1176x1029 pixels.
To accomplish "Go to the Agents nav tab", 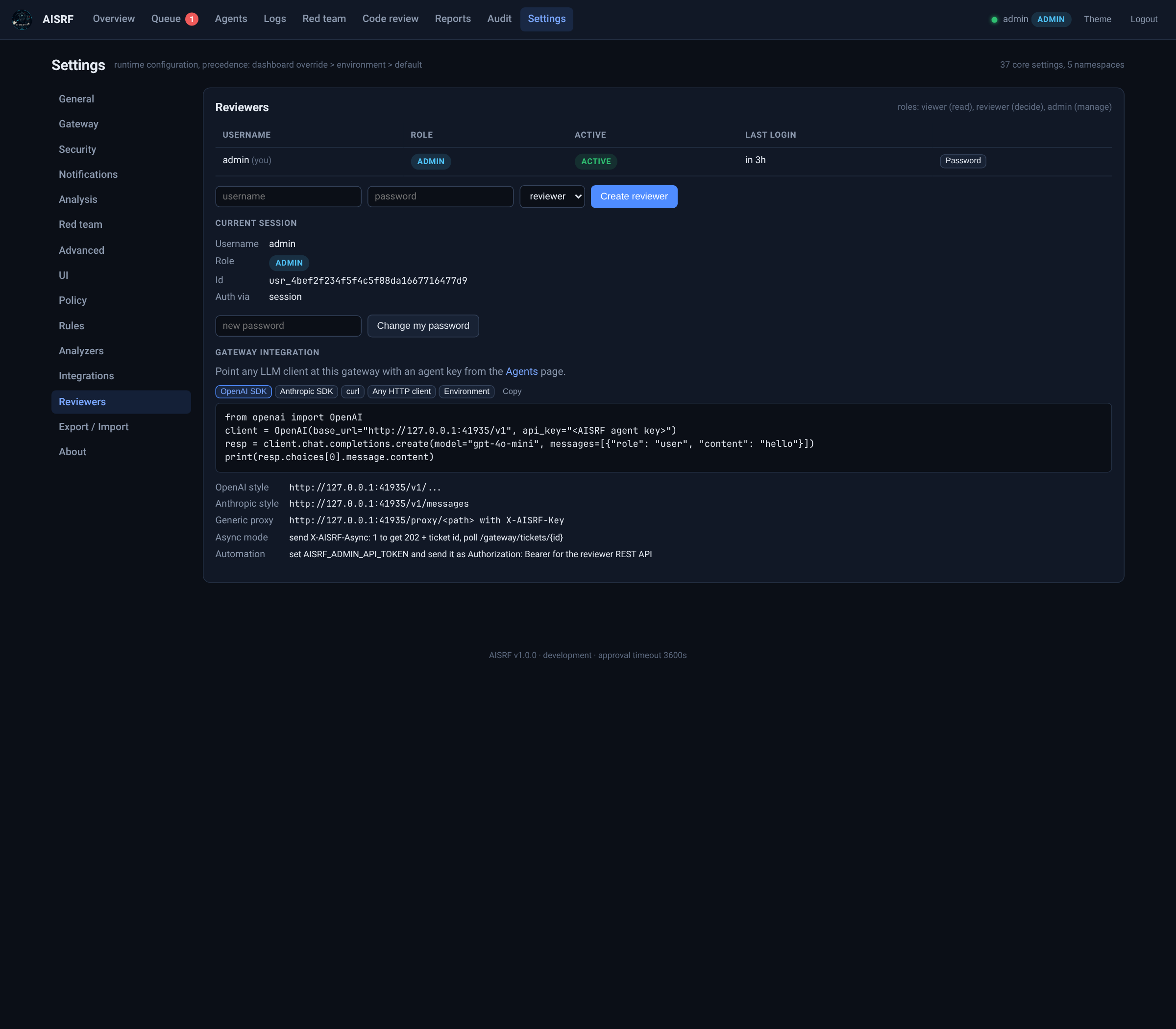I will pos(231,19).
